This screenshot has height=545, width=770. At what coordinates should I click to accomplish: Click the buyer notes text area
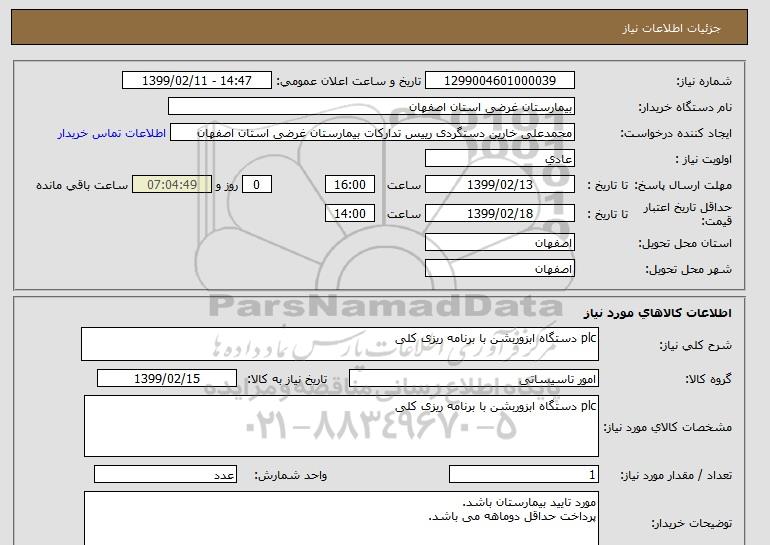click(341, 518)
